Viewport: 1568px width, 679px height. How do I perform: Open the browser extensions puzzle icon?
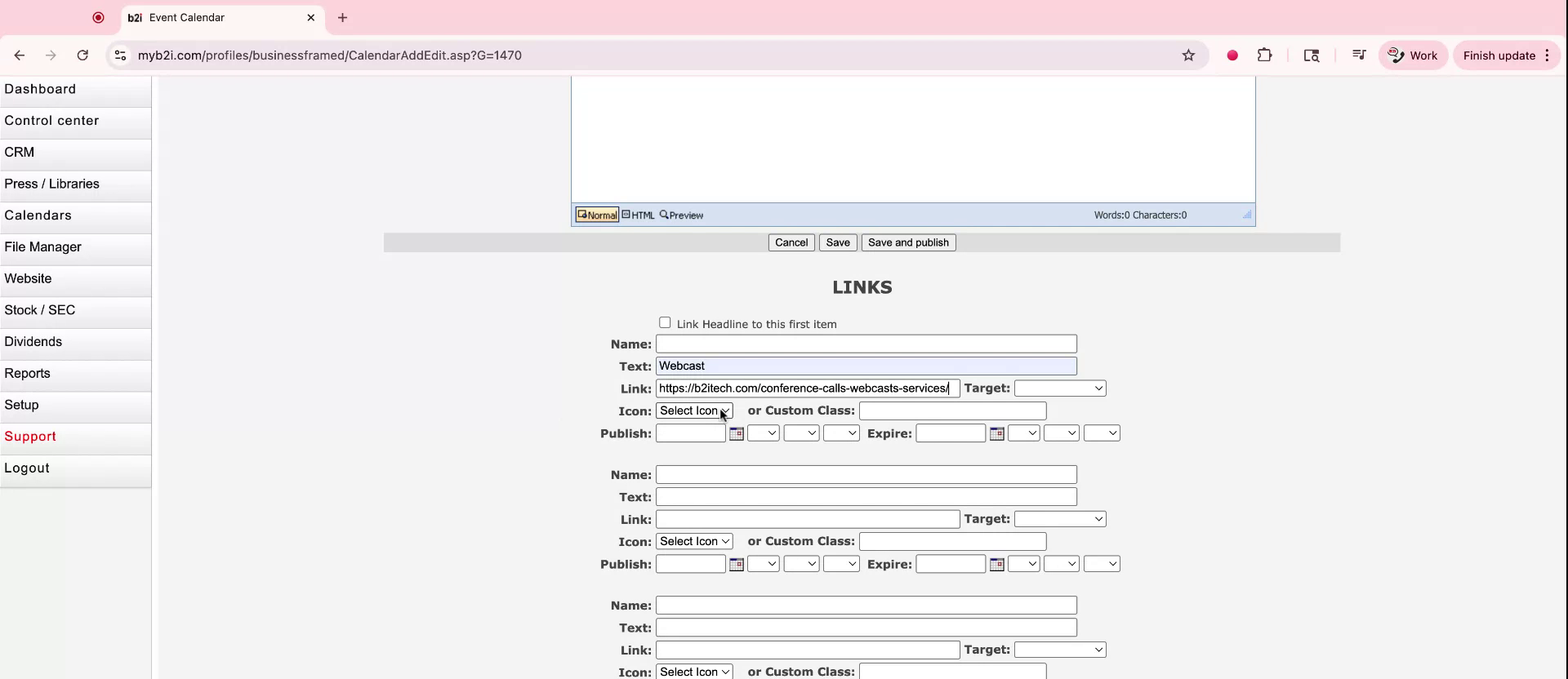point(1264,55)
